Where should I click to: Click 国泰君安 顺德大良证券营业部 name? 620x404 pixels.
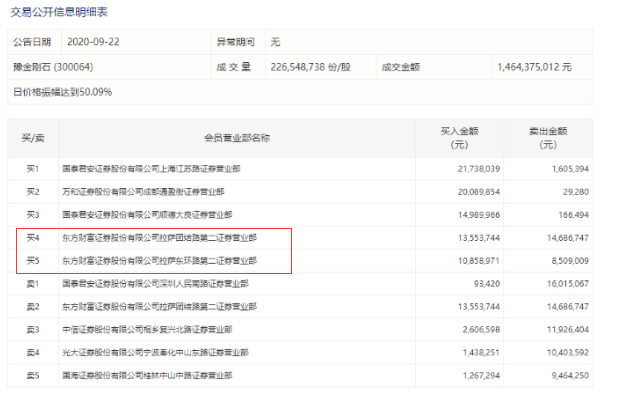click(147, 215)
